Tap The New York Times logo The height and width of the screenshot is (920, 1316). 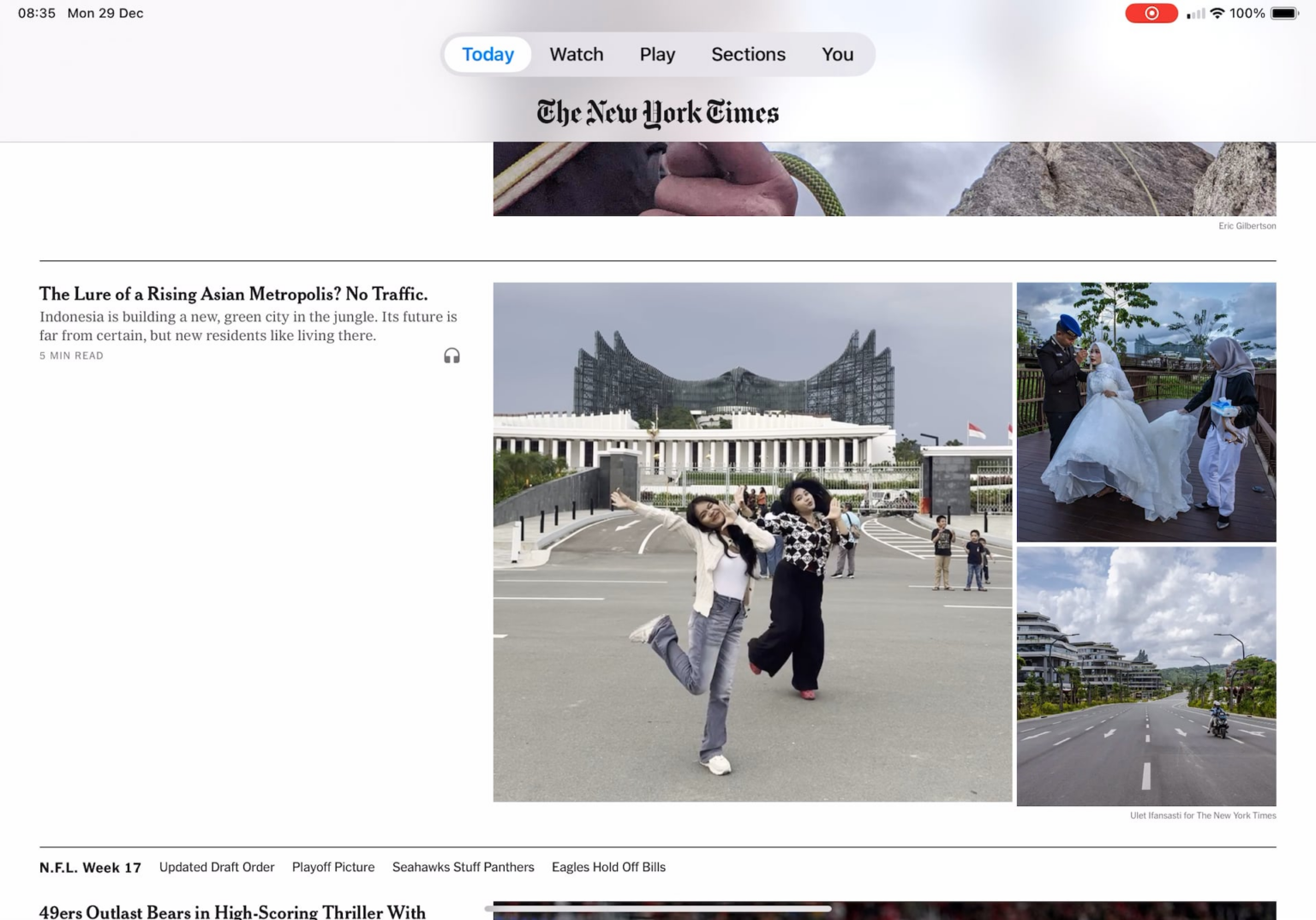pos(657,112)
